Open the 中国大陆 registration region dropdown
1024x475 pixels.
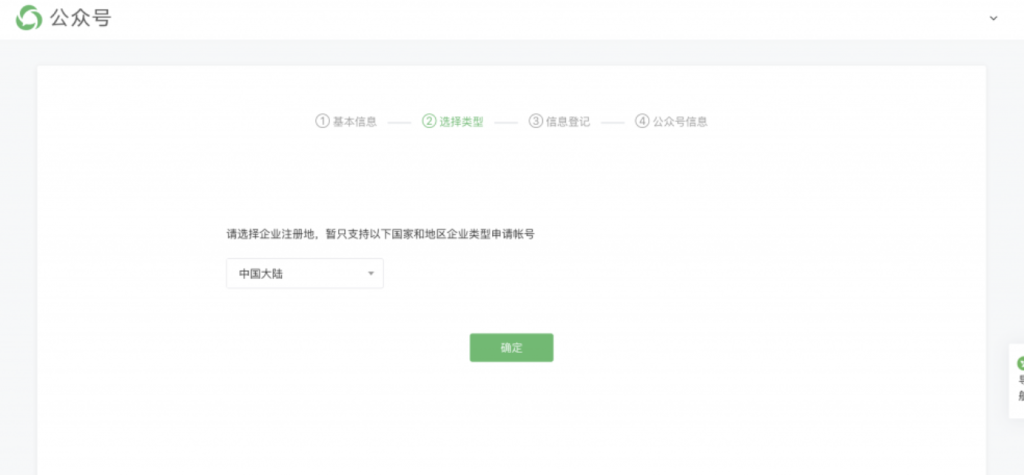click(x=304, y=273)
